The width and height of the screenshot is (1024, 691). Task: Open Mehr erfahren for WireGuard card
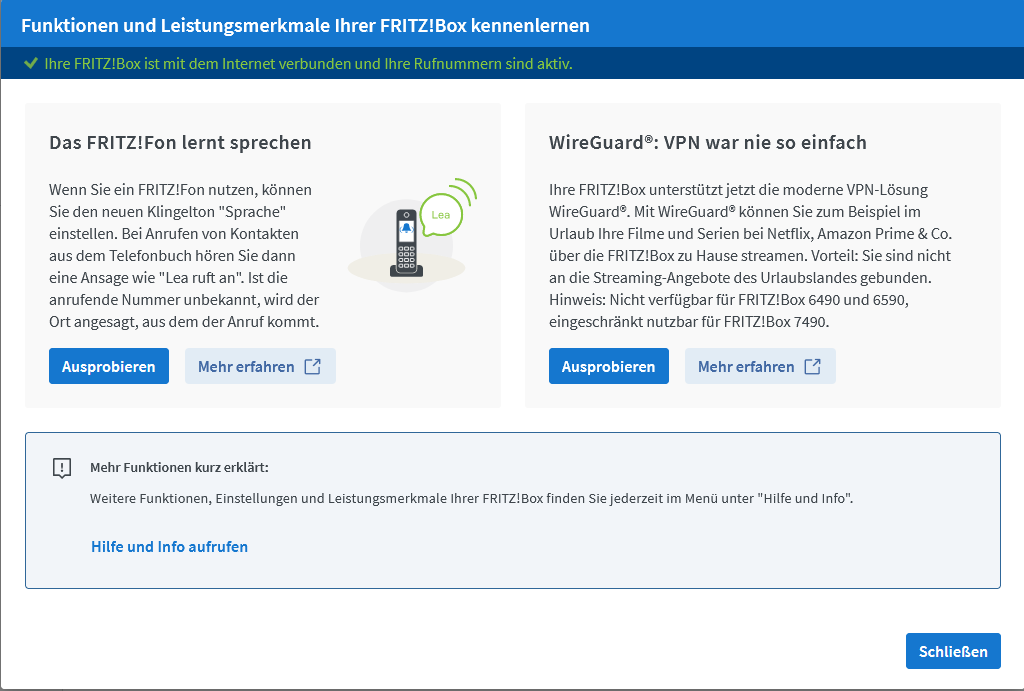pos(760,366)
